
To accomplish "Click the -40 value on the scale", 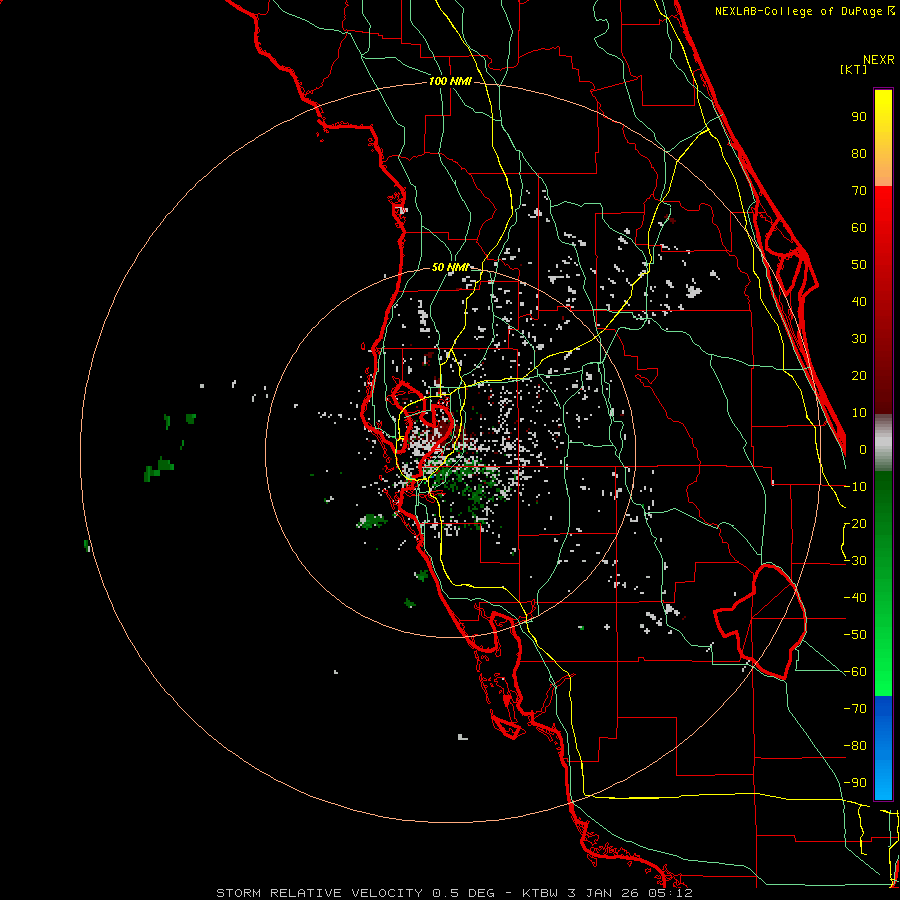I will coord(855,598).
